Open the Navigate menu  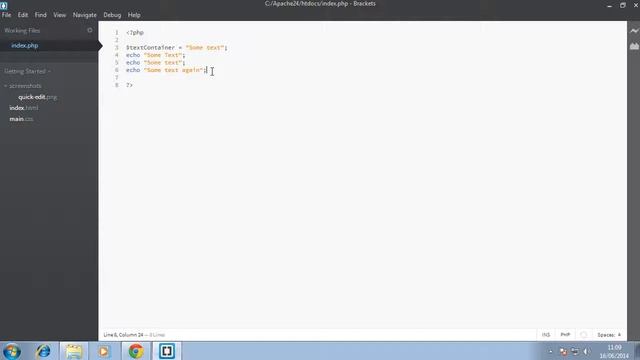[x=84, y=15]
